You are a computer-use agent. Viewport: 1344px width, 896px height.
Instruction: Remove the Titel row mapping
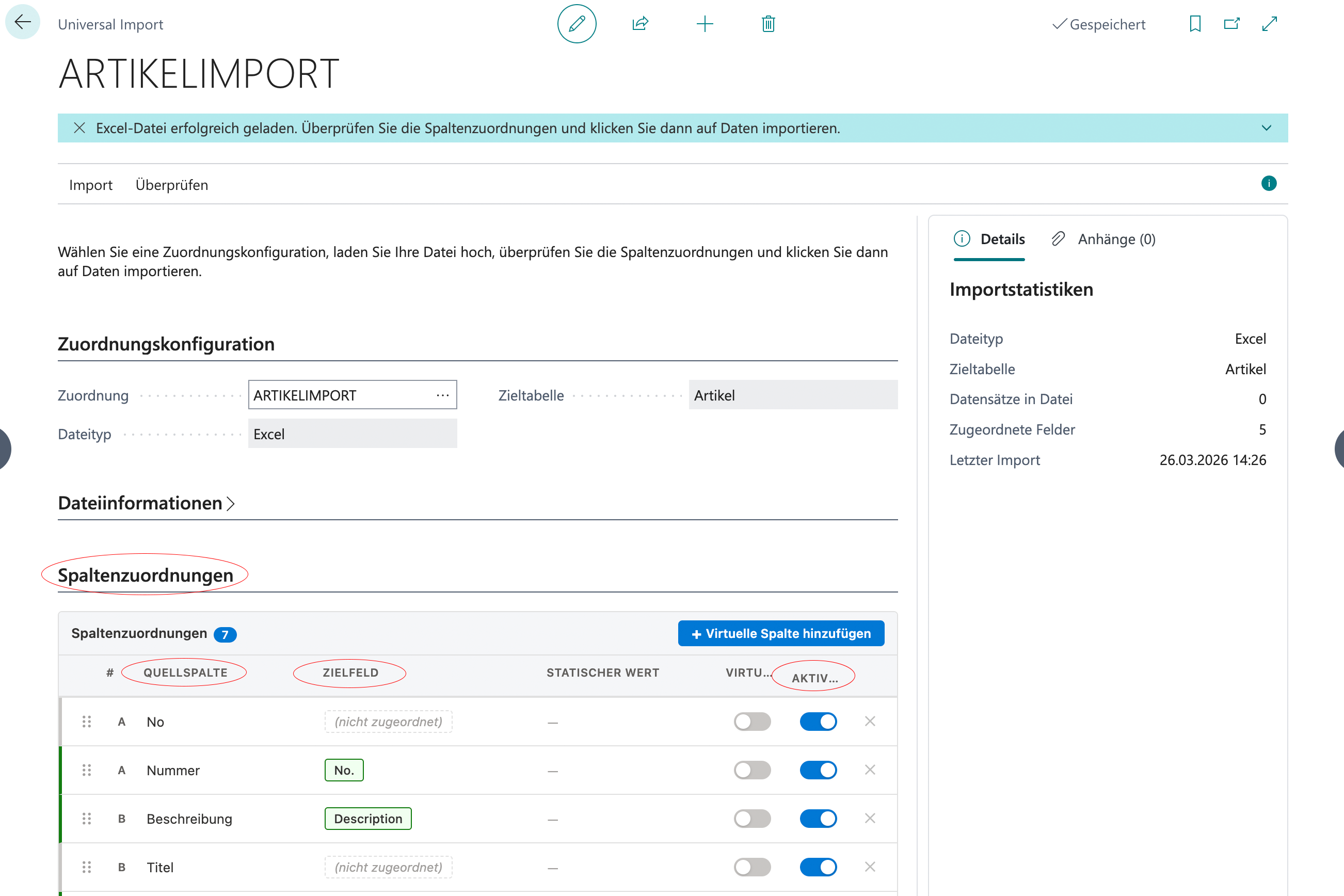[x=870, y=868]
